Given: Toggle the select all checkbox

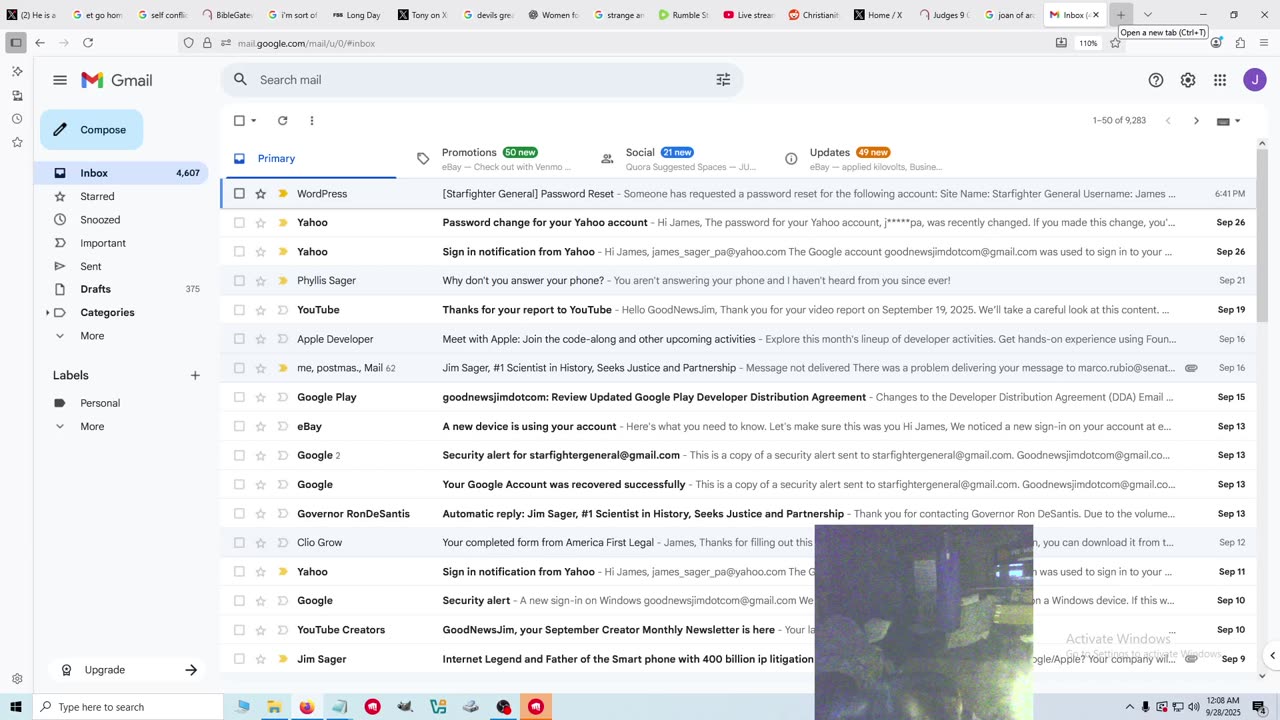Looking at the screenshot, I should (x=239, y=121).
